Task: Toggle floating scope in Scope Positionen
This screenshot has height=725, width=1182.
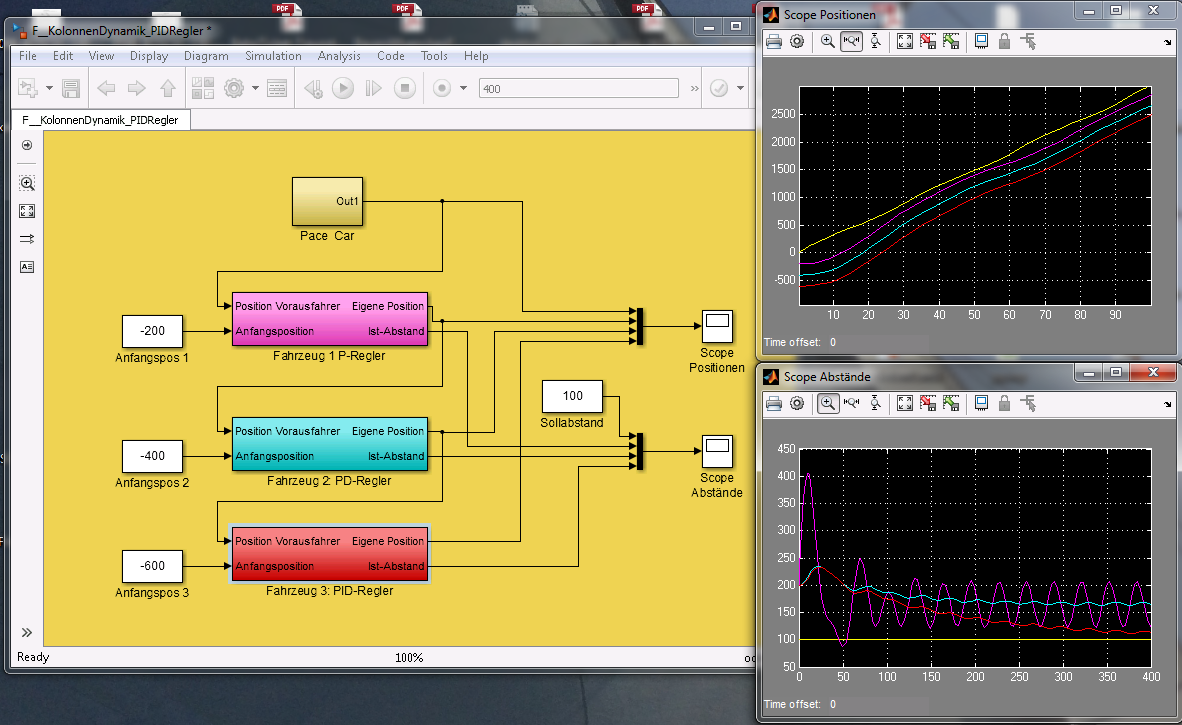Action: click(982, 41)
